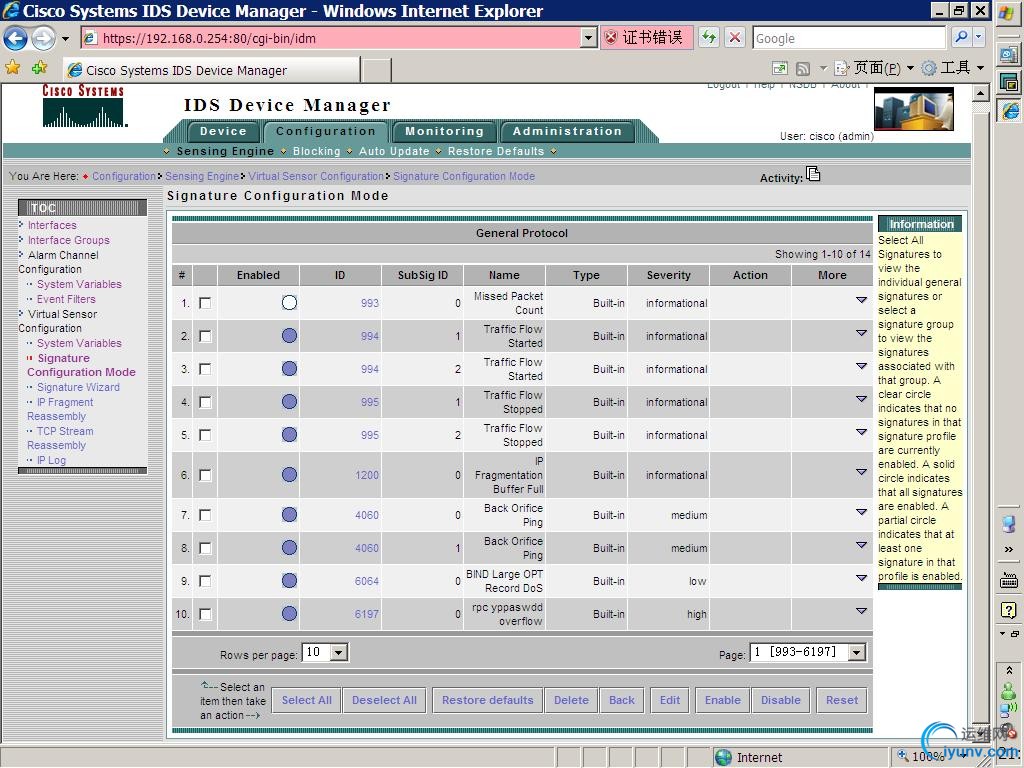Click the Refresh page icon
This screenshot has height=768, width=1024.
pyautogui.click(x=709, y=37)
